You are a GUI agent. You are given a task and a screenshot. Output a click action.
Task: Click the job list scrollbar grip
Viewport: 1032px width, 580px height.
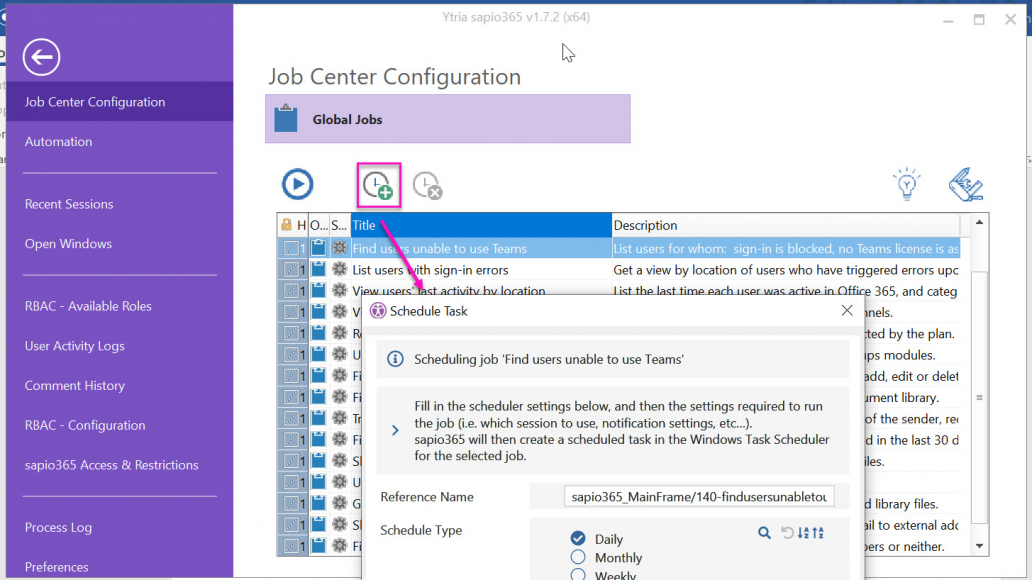pos(979,398)
